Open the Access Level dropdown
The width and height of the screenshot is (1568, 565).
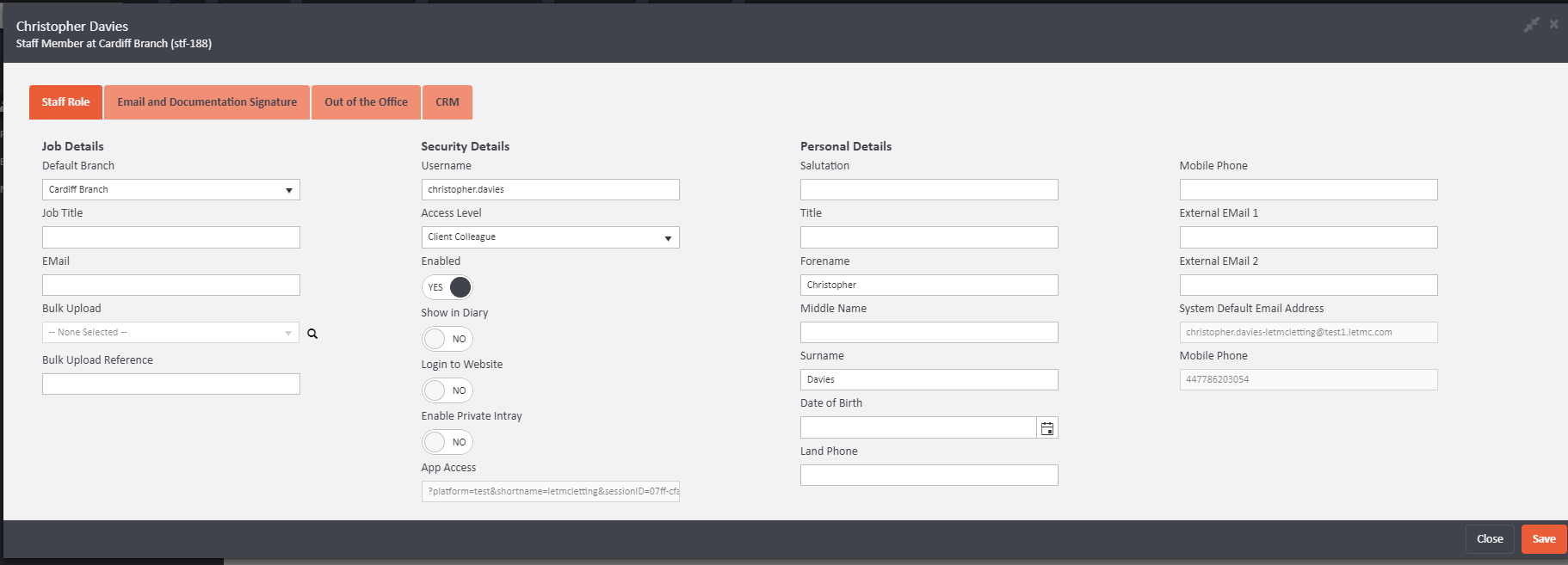(550, 237)
